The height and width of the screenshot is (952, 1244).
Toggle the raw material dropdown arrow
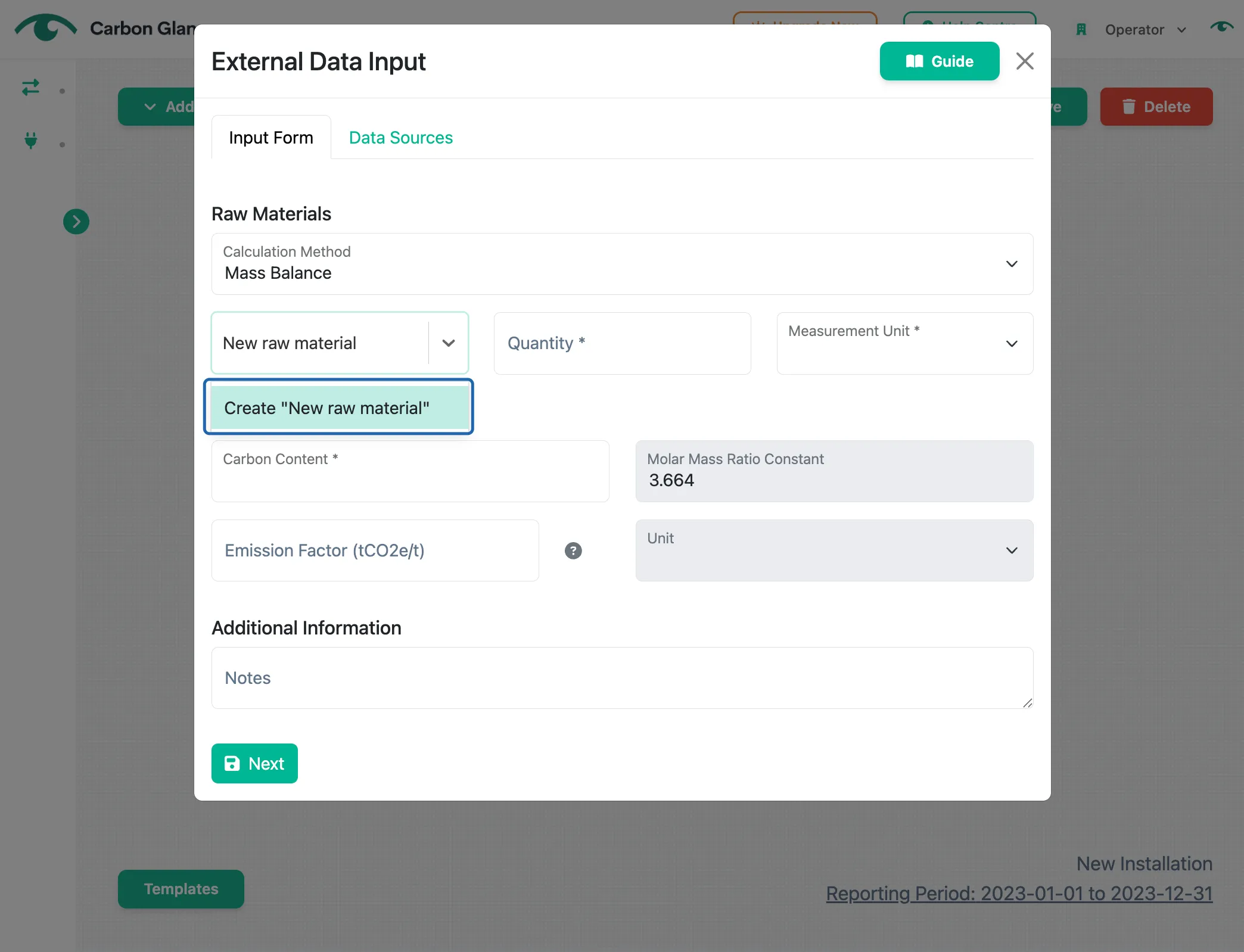tap(449, 343)
